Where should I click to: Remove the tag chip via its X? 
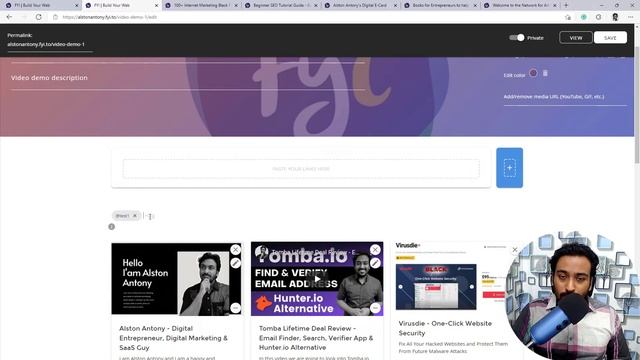coord(135,216)
